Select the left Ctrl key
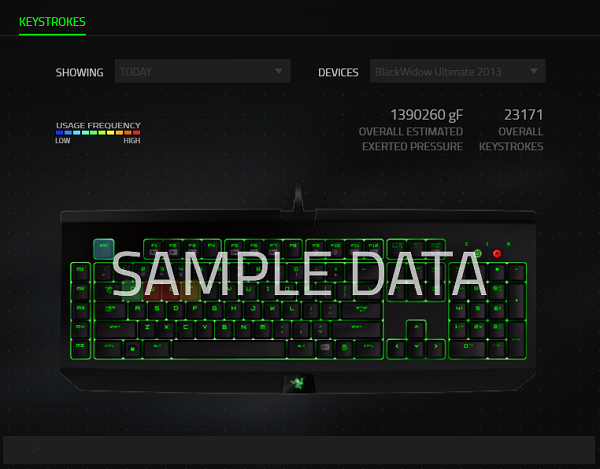 pos(109,349)
